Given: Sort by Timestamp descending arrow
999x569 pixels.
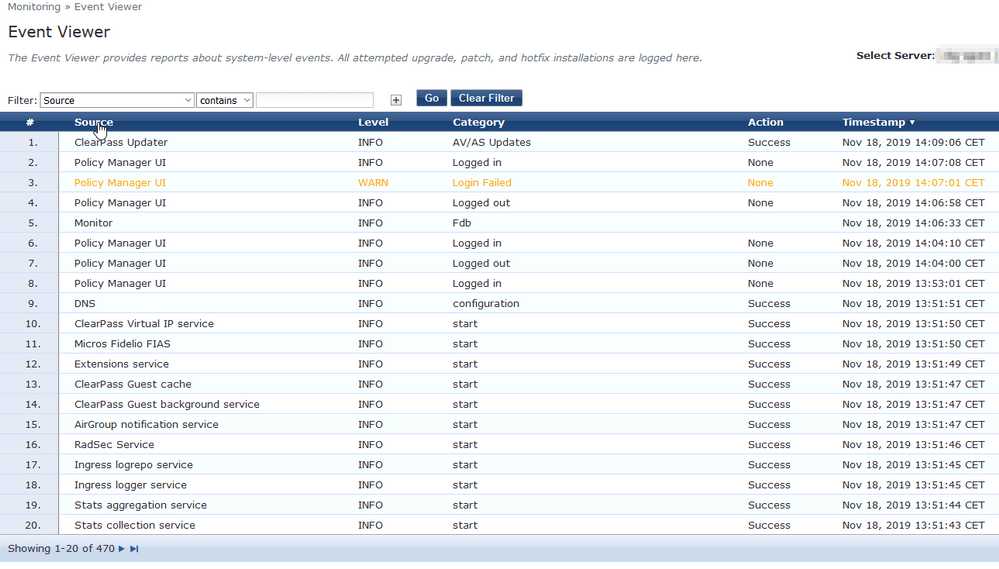Looking at the screenshot, I should click(912, 122).
